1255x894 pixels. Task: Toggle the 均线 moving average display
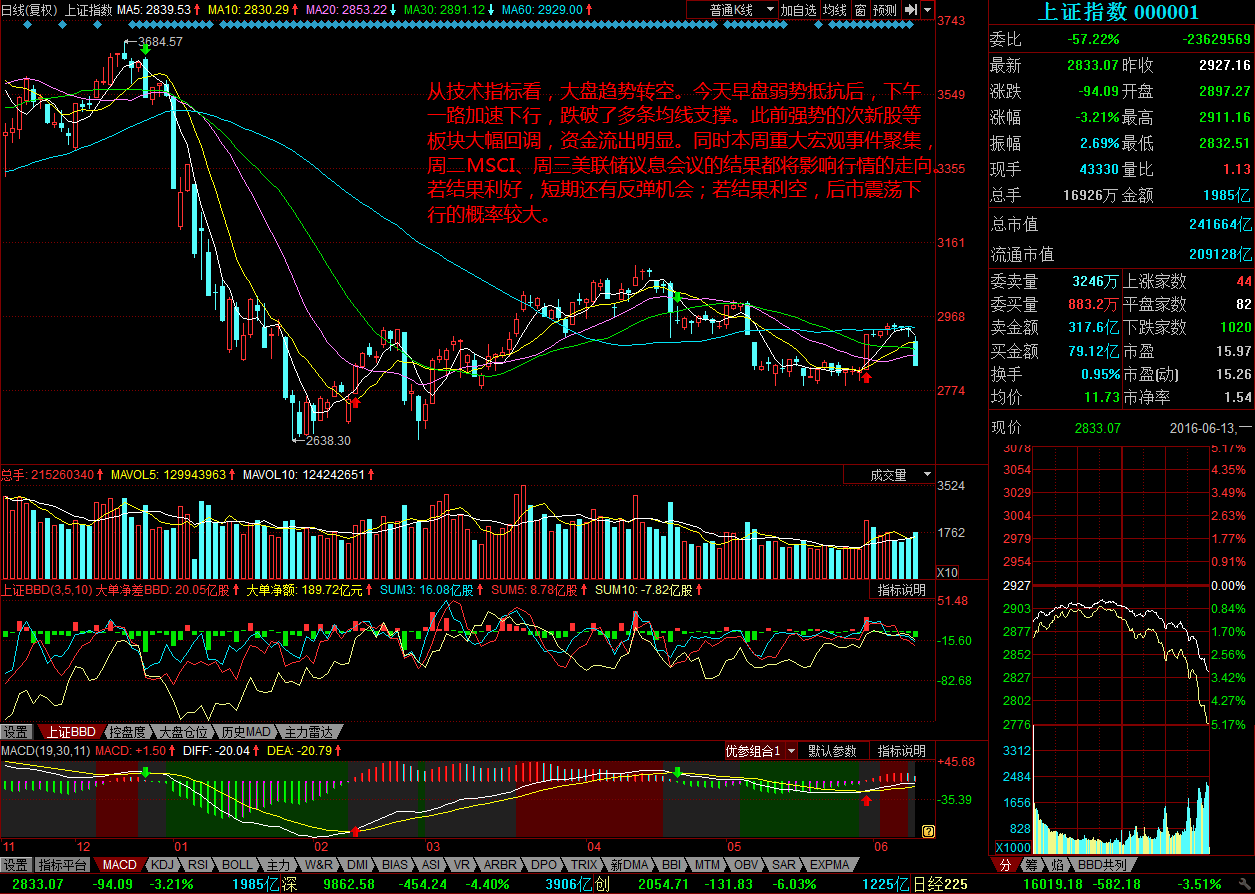point(834,9)
